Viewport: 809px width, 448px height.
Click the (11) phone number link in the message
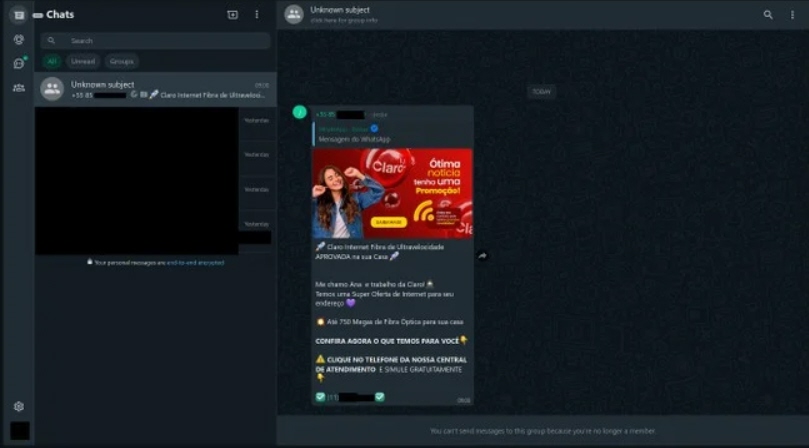(350, 397)
